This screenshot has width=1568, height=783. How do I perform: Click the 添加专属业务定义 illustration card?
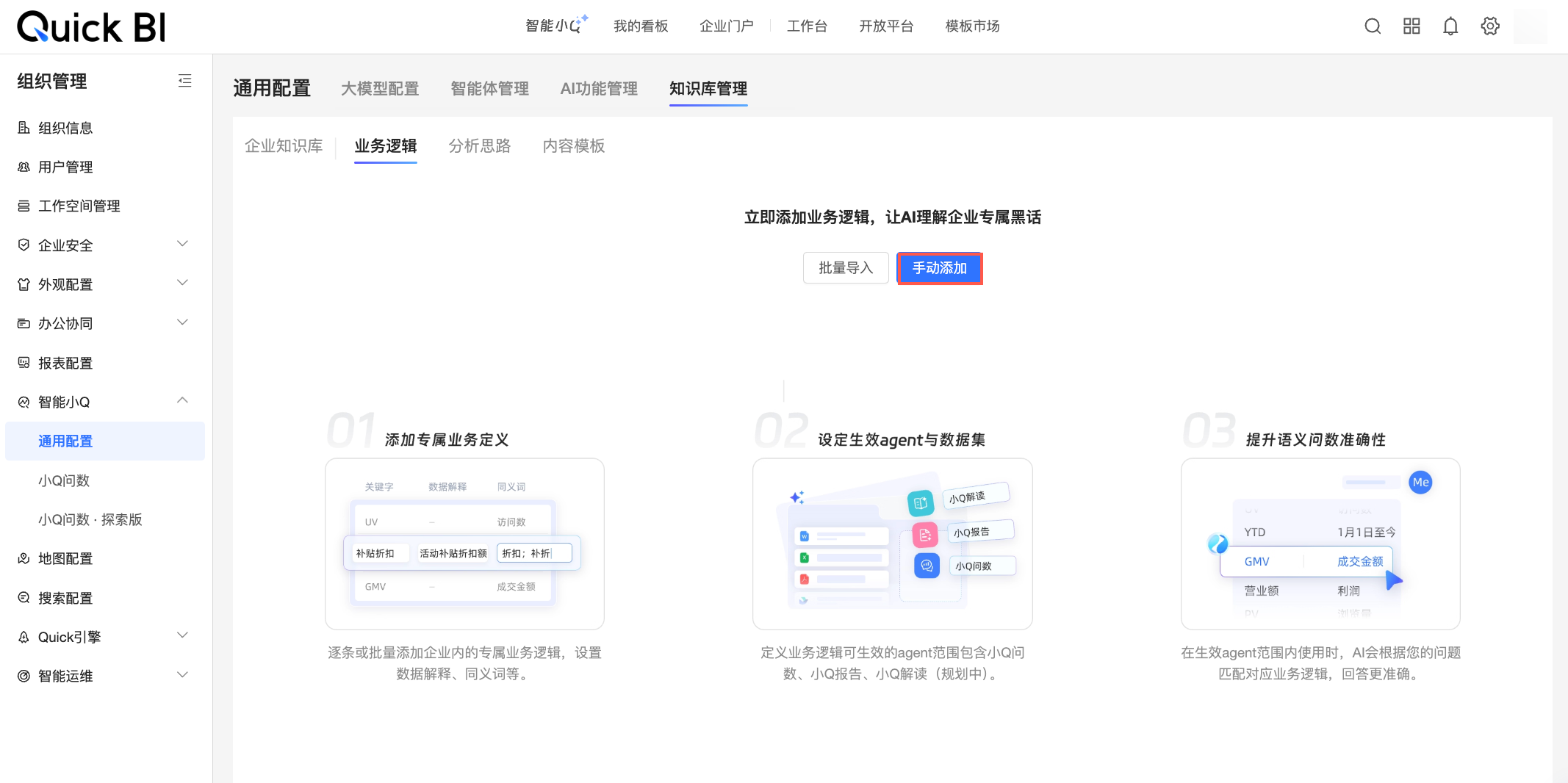[x=464, y=544]
